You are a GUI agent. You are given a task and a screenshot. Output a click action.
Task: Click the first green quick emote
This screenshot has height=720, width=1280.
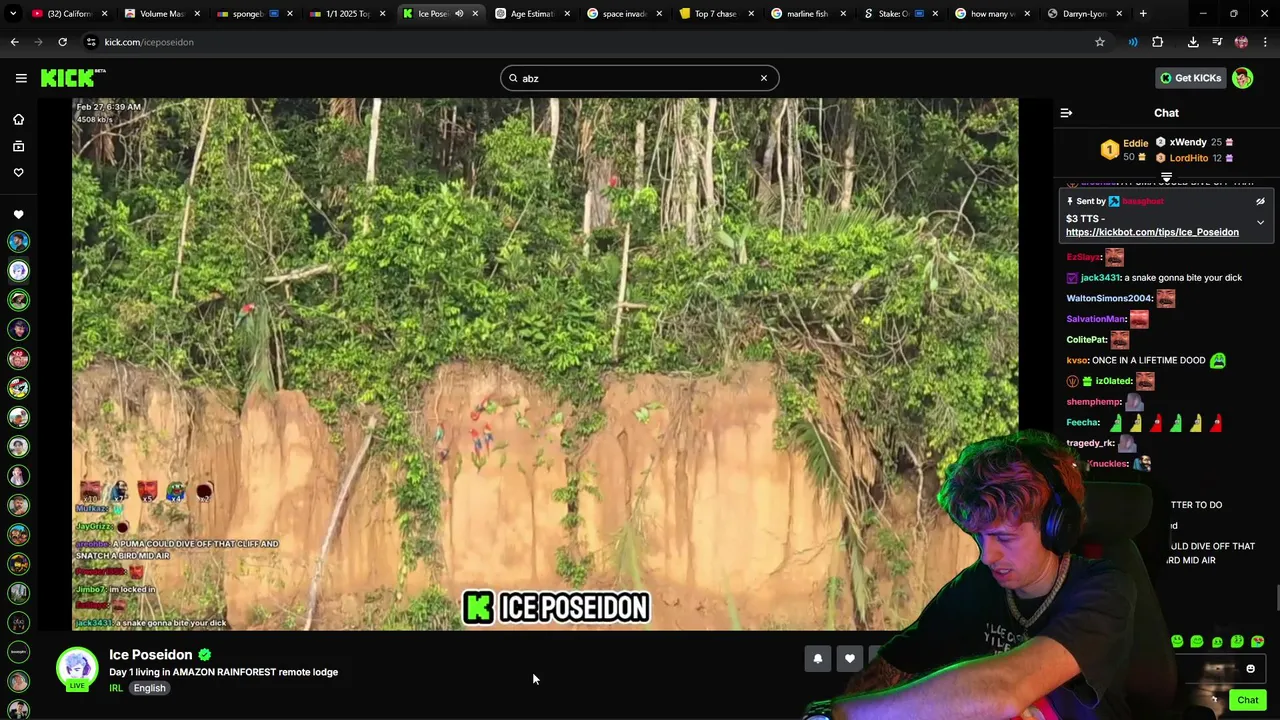click(1177, 641)
